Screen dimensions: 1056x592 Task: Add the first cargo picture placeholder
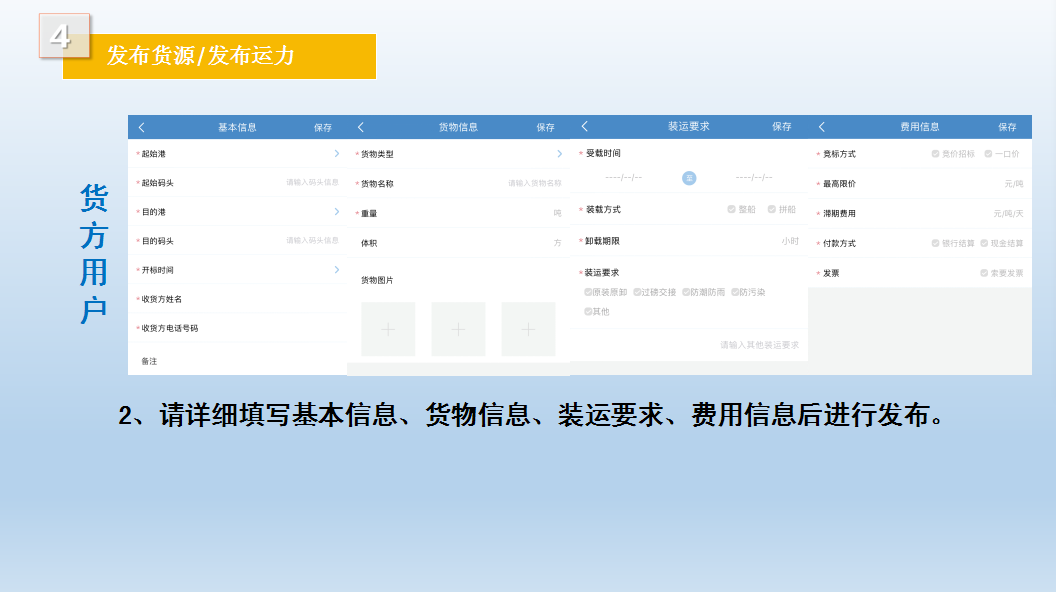pyautogui.click(x=388, y=329)
